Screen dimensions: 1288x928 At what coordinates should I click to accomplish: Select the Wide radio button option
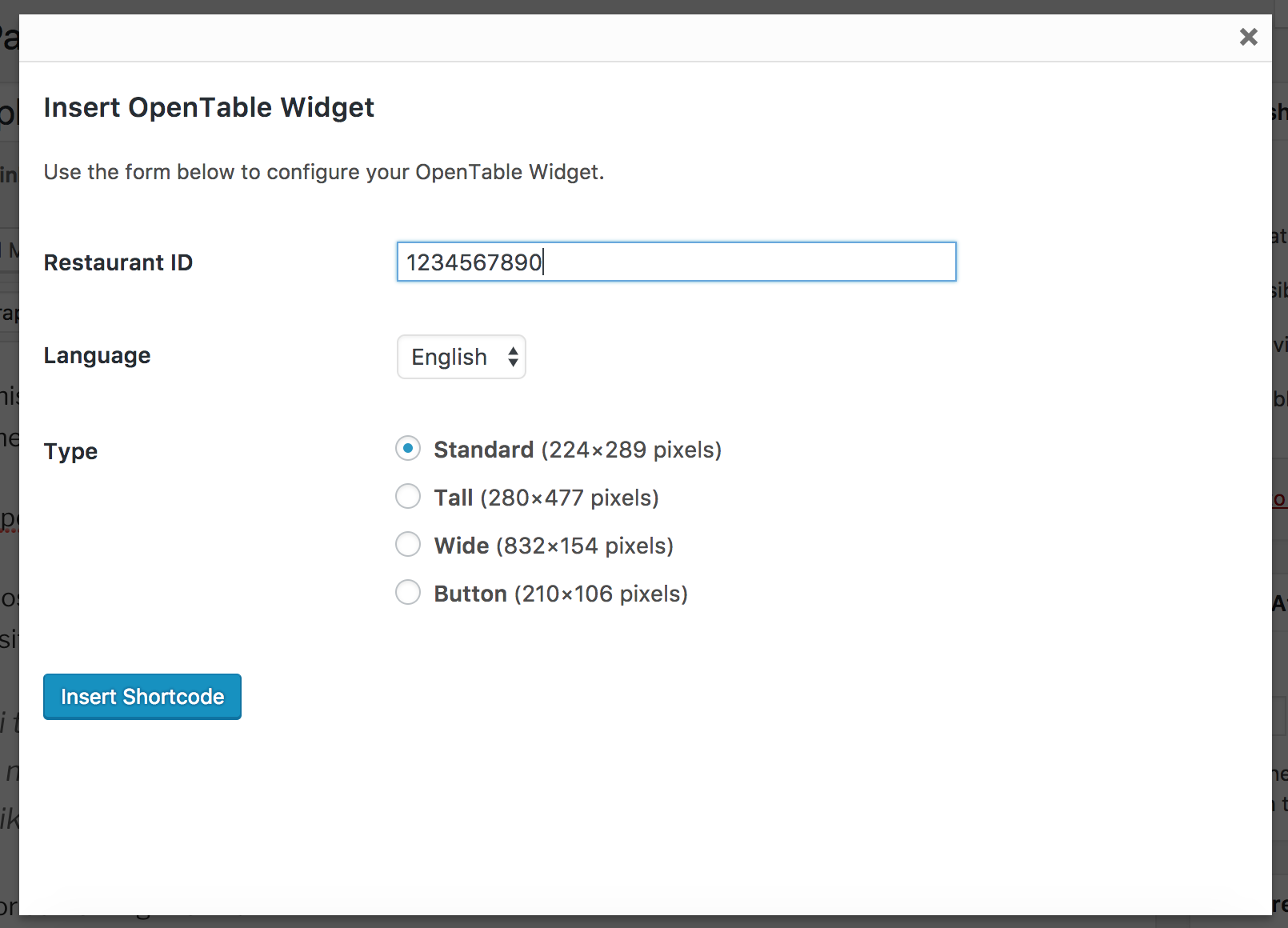pos(408,545)
